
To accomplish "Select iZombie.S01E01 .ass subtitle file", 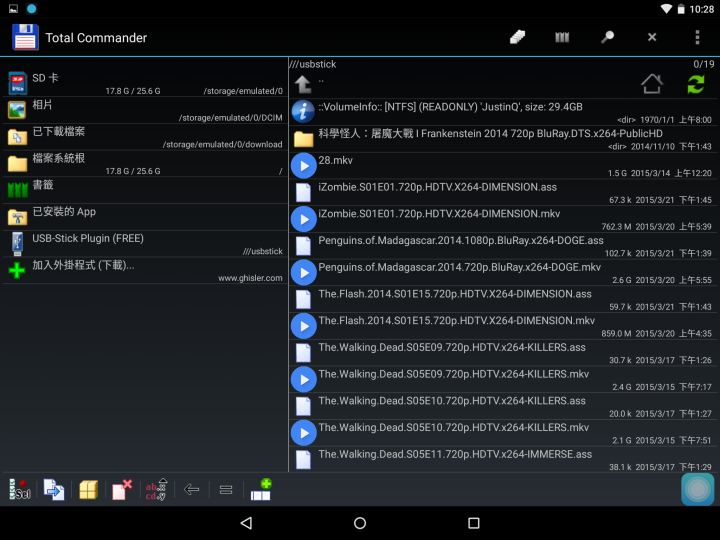I will click(x=503, y=192).
